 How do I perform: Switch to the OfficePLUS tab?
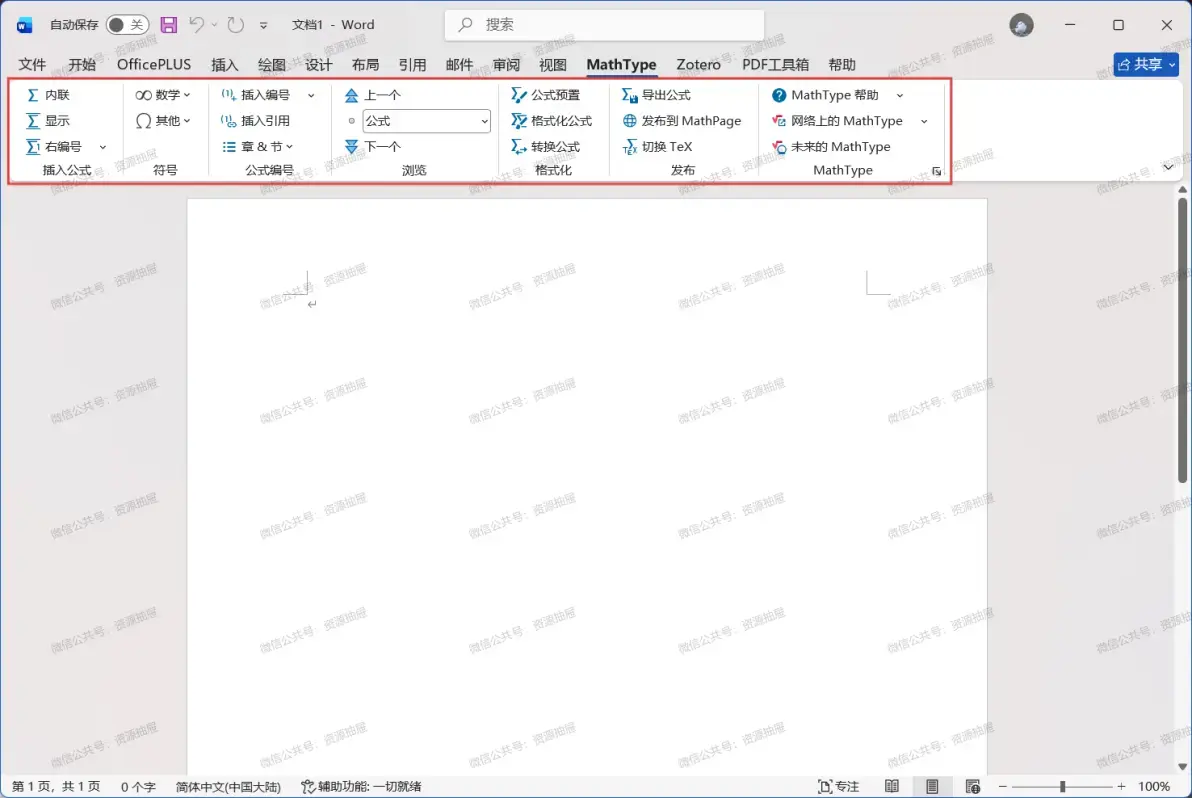pos(154,65)
